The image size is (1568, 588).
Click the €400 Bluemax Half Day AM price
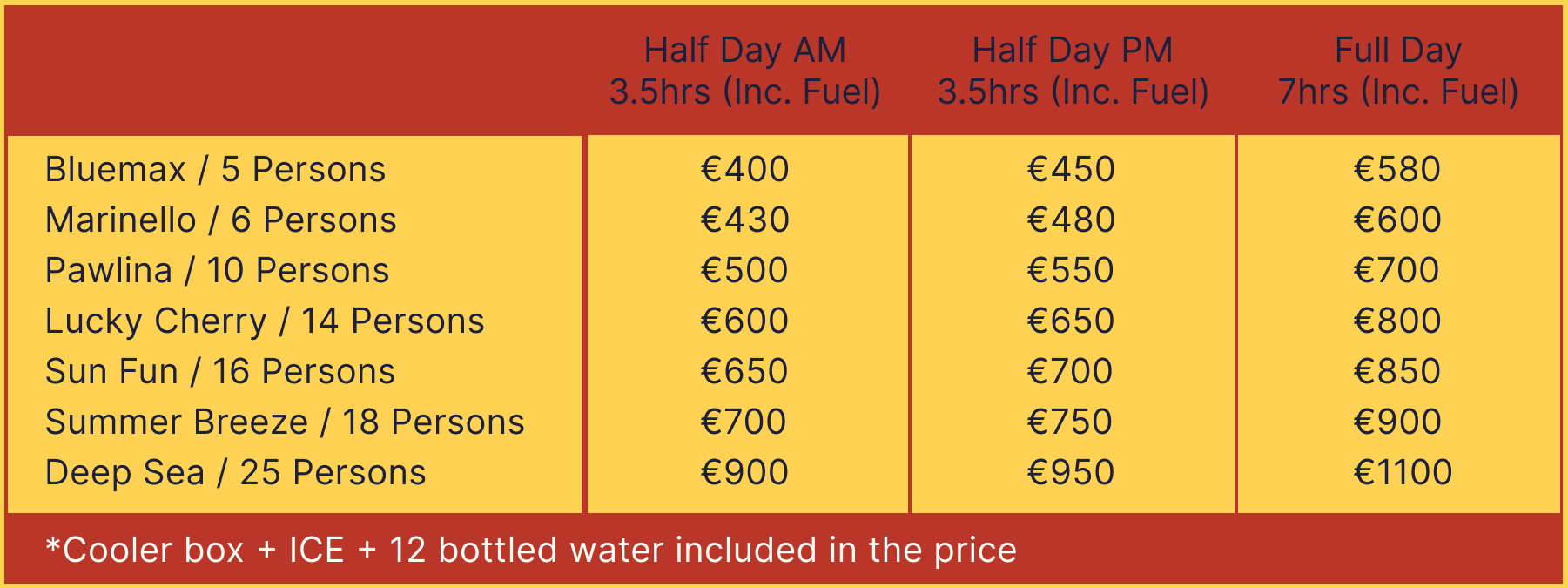[744, 169]
